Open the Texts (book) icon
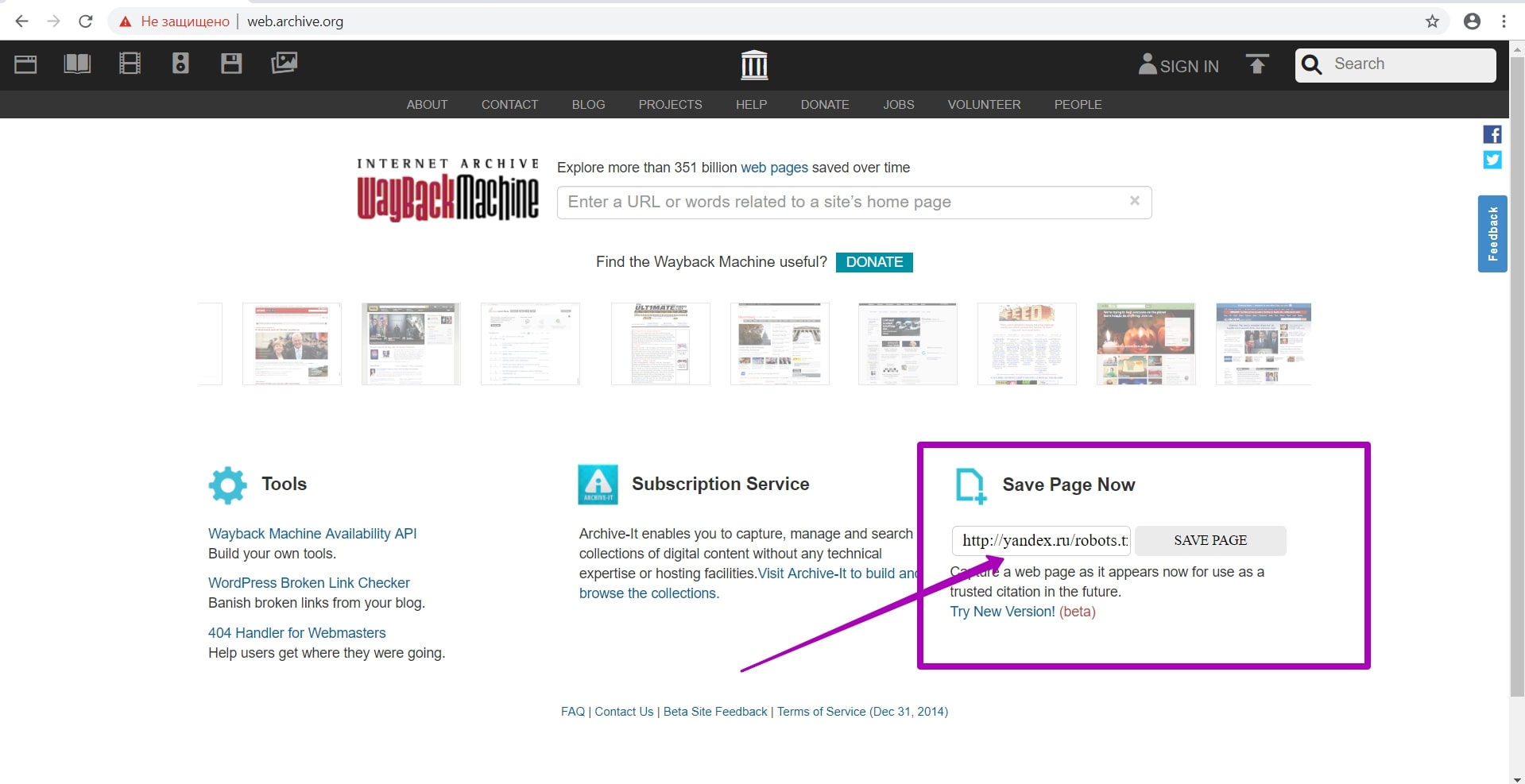1525x784 pixels. (77, 64)
